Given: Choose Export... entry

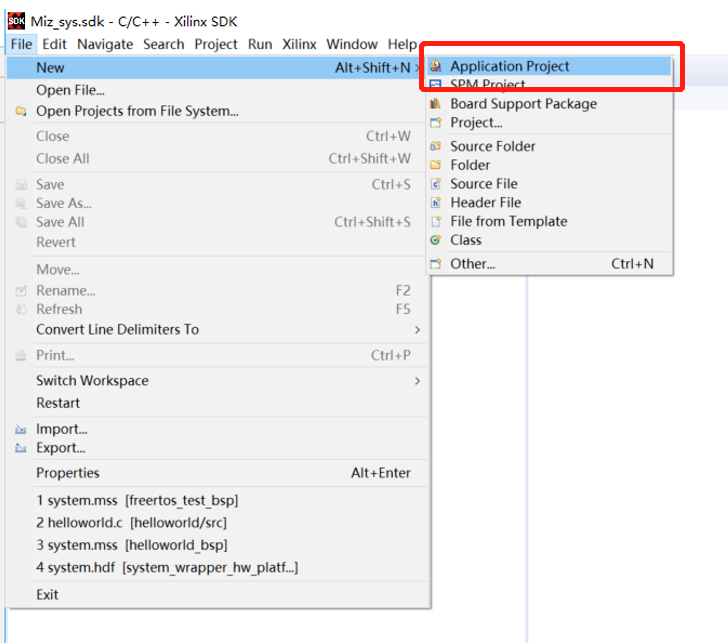Looking at the screenshot, I should (x=217, y=448).
